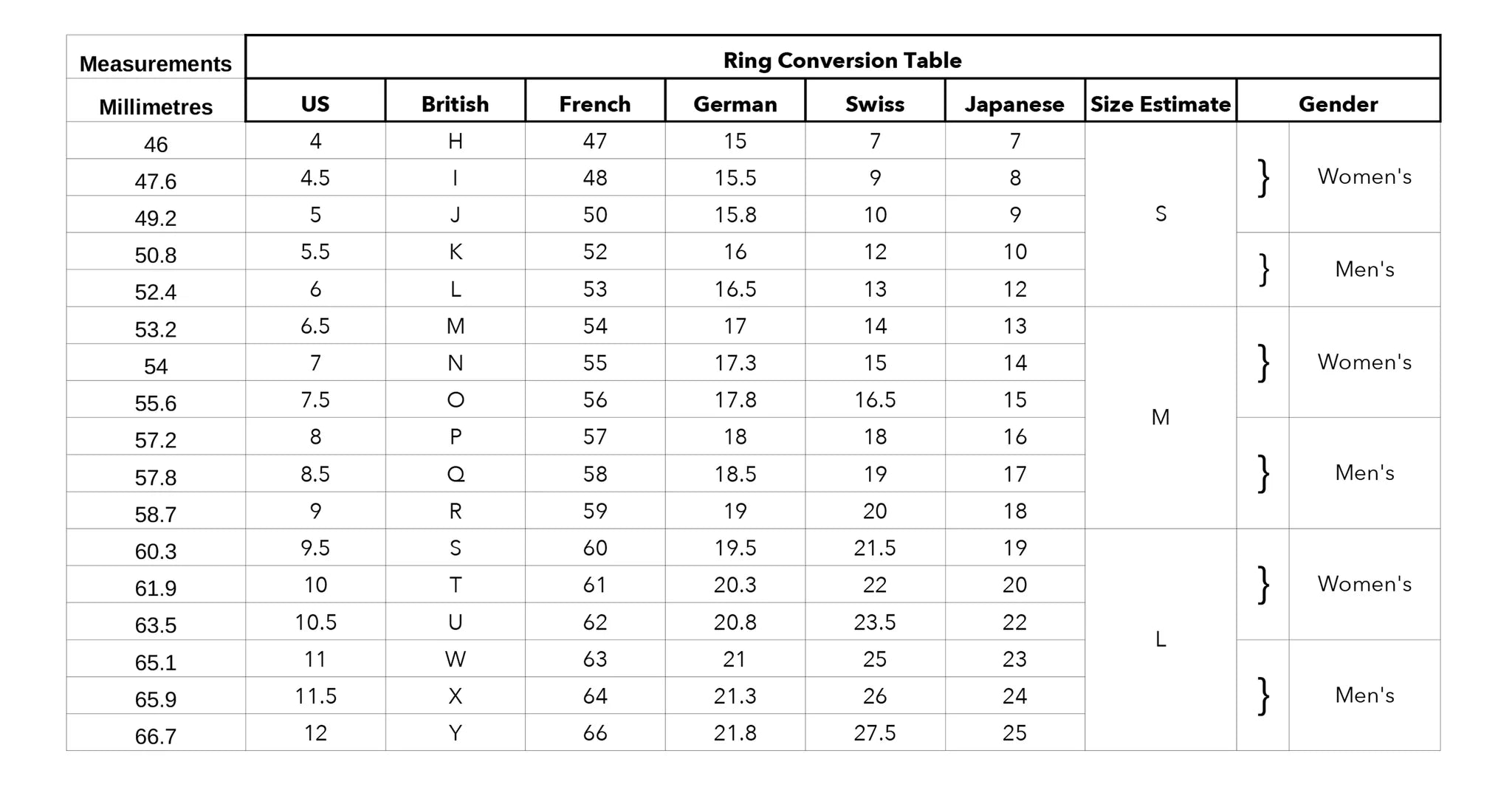Click the British column header
1512x787 pixels.
coord(455,103)
